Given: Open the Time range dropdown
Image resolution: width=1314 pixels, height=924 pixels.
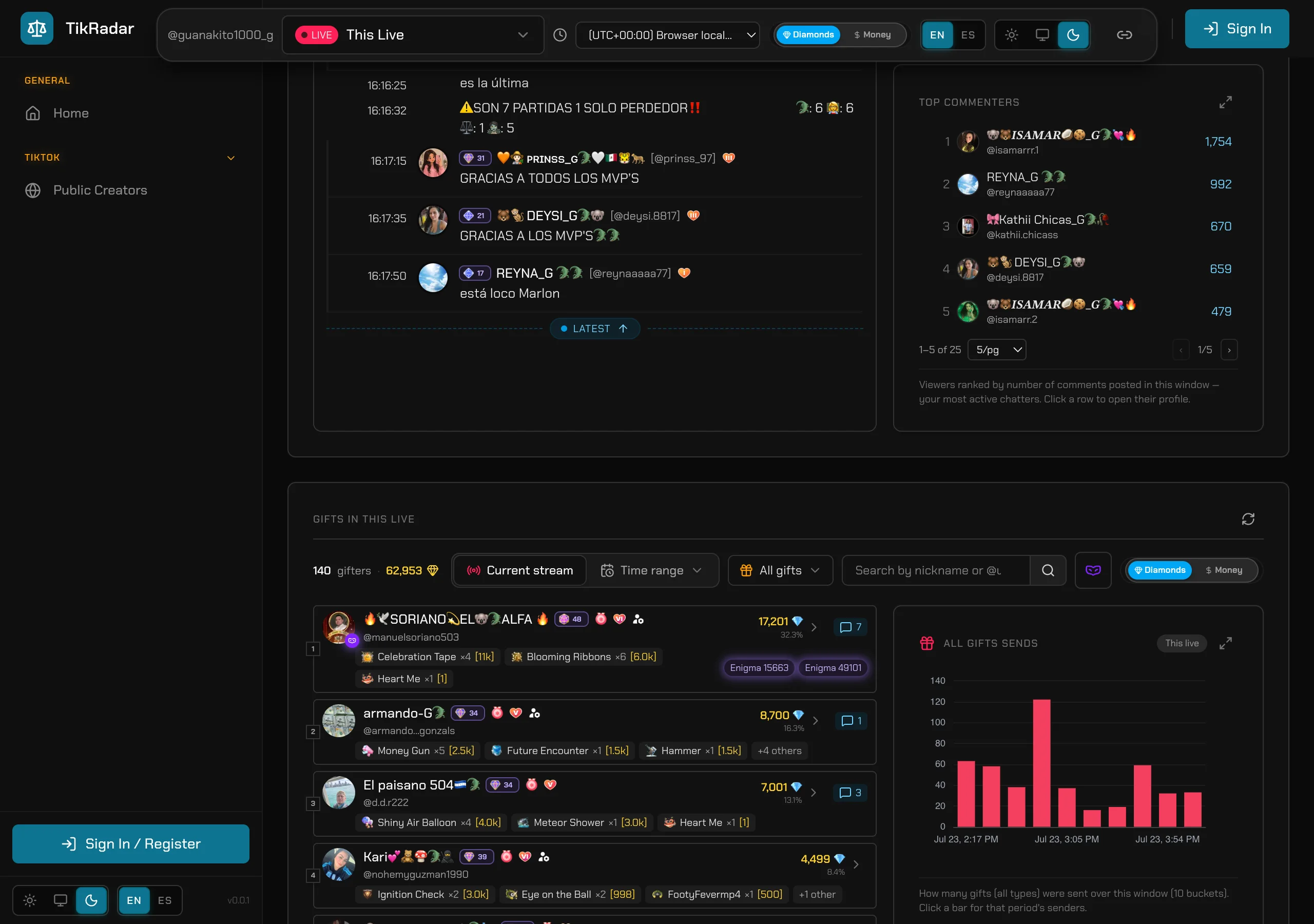Looking at the screenshot, I should click(x=651, y=570).
